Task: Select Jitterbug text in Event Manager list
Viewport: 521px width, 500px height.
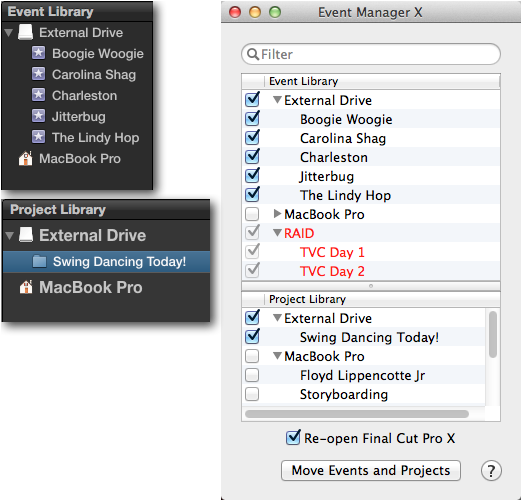Action: 327,176
